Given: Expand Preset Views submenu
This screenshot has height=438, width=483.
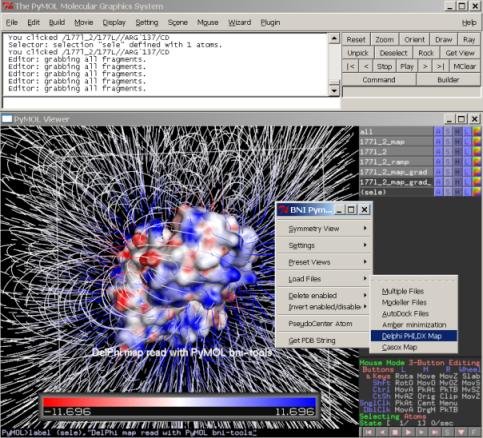Looking at the screenshot, I should [x=324, y=262].
